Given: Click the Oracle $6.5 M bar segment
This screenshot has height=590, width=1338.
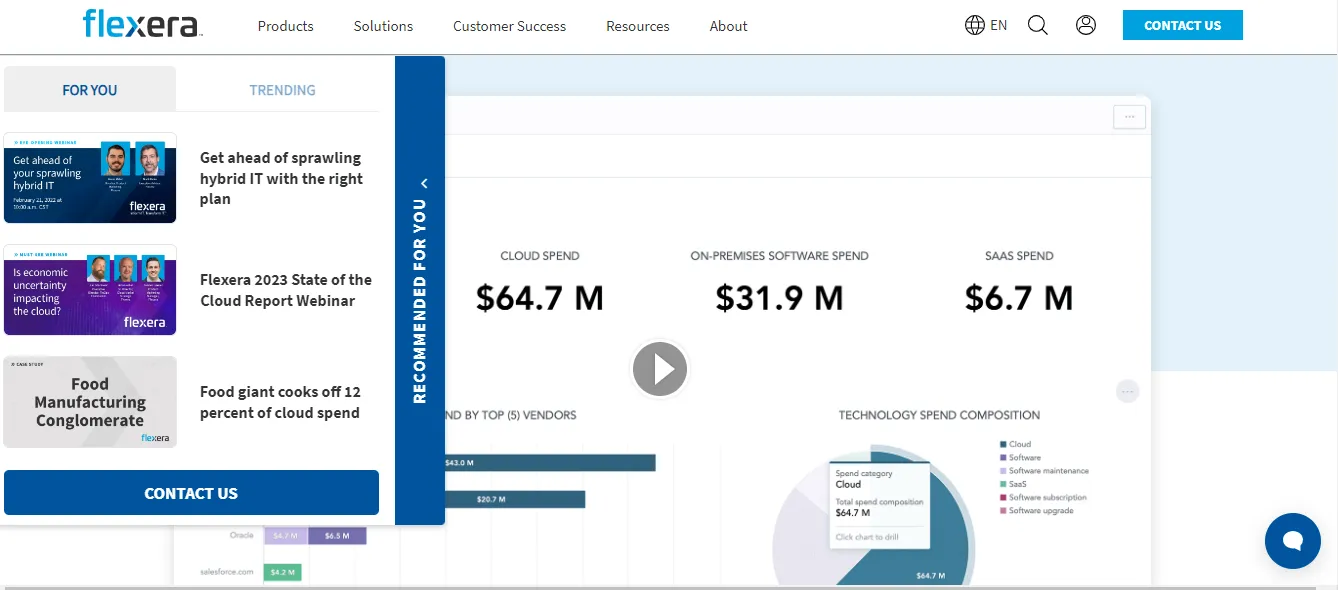Looking at the screenshot, I should (337, 536).
